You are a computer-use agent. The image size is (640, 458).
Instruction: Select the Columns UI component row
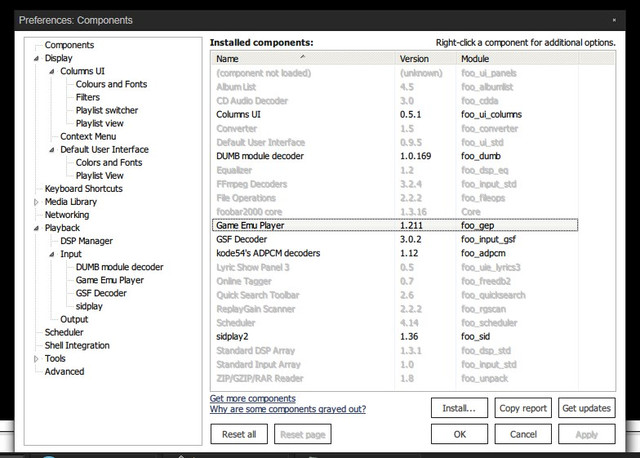click(x=395, y=114)
